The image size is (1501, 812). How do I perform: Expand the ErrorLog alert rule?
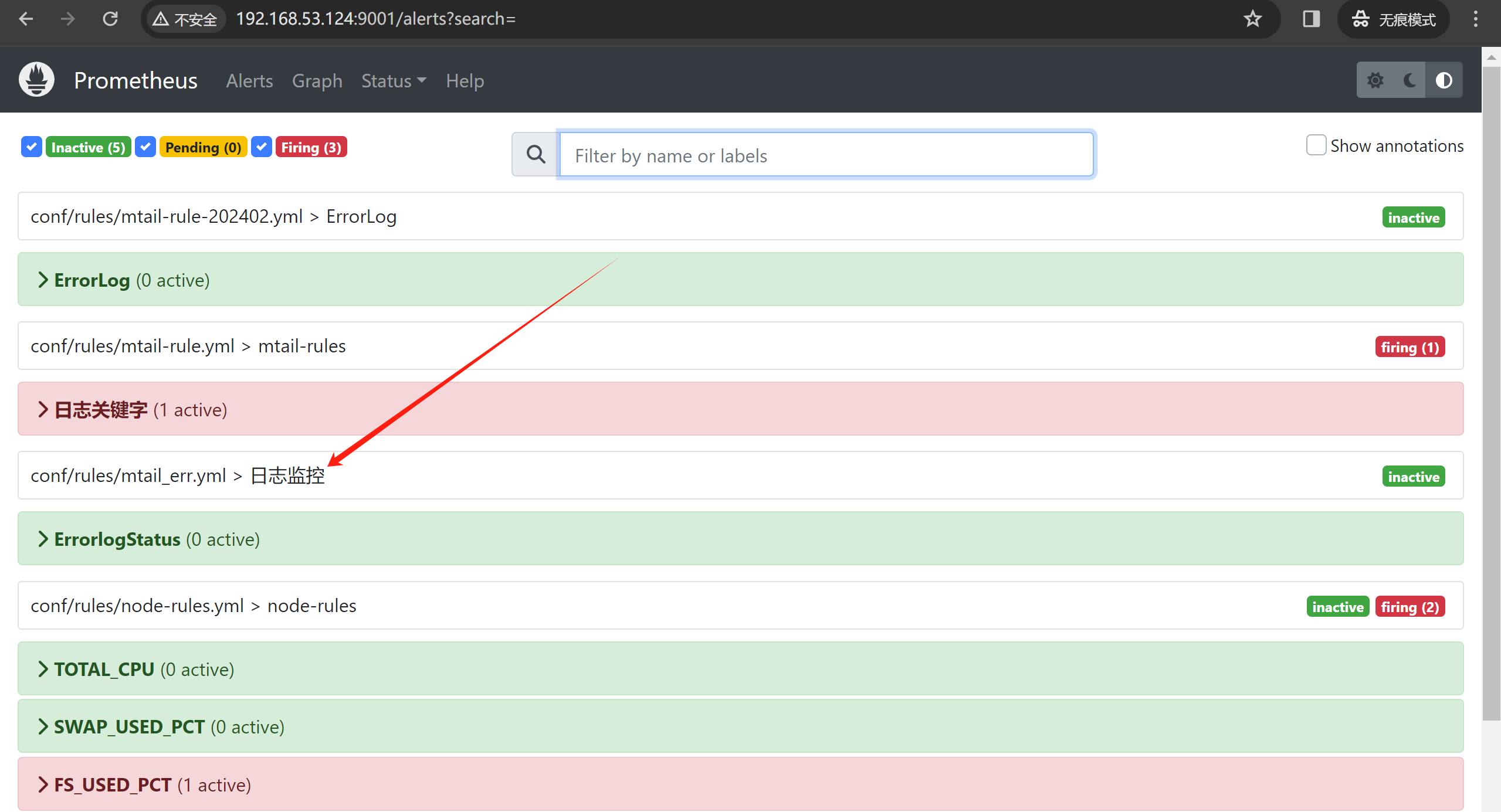pos(92,280)
